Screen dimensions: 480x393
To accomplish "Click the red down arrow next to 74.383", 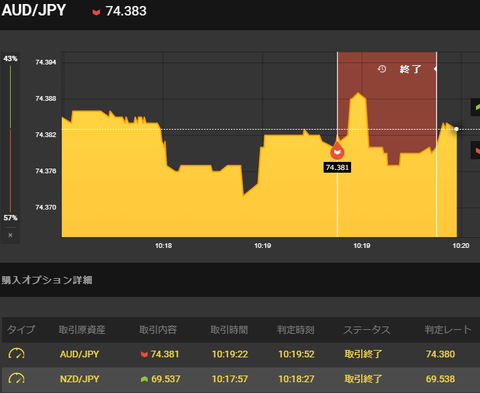I will 96,13.
